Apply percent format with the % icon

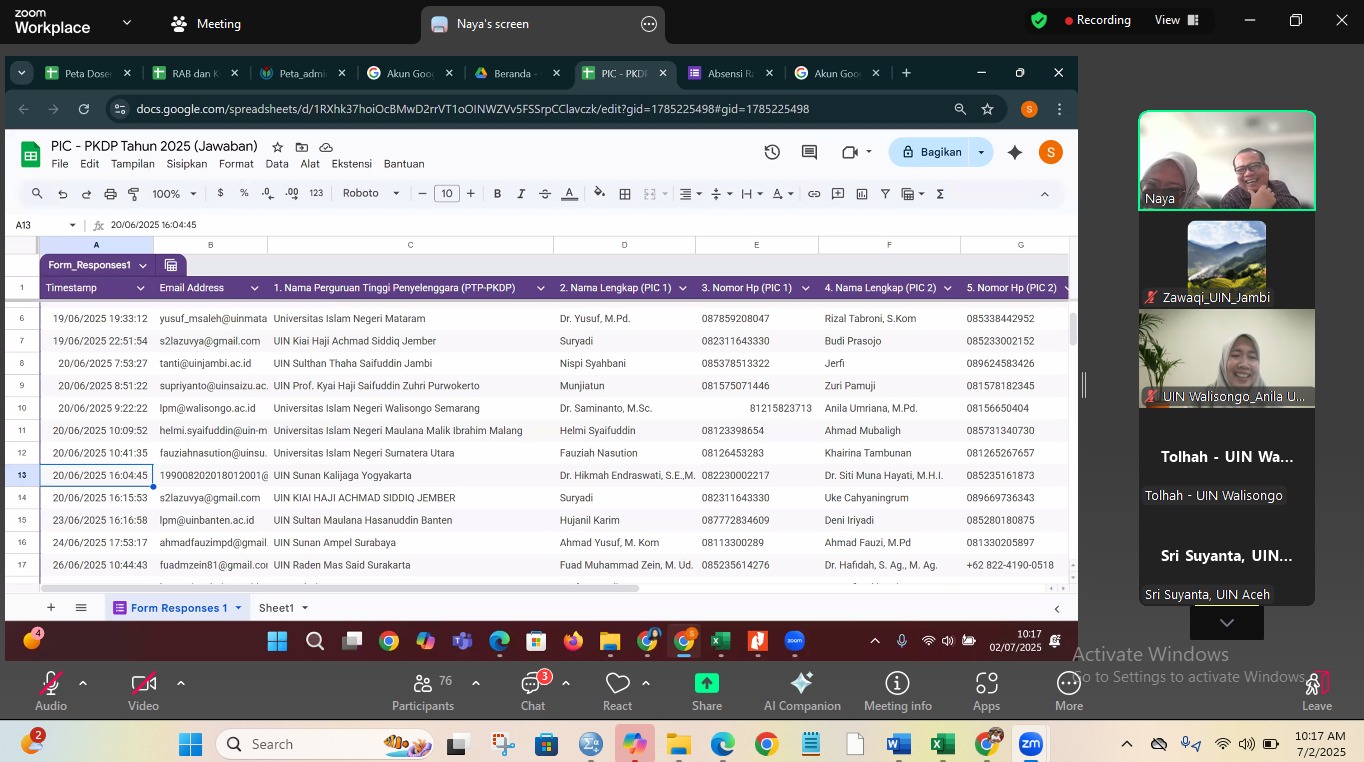click(244, 194)
